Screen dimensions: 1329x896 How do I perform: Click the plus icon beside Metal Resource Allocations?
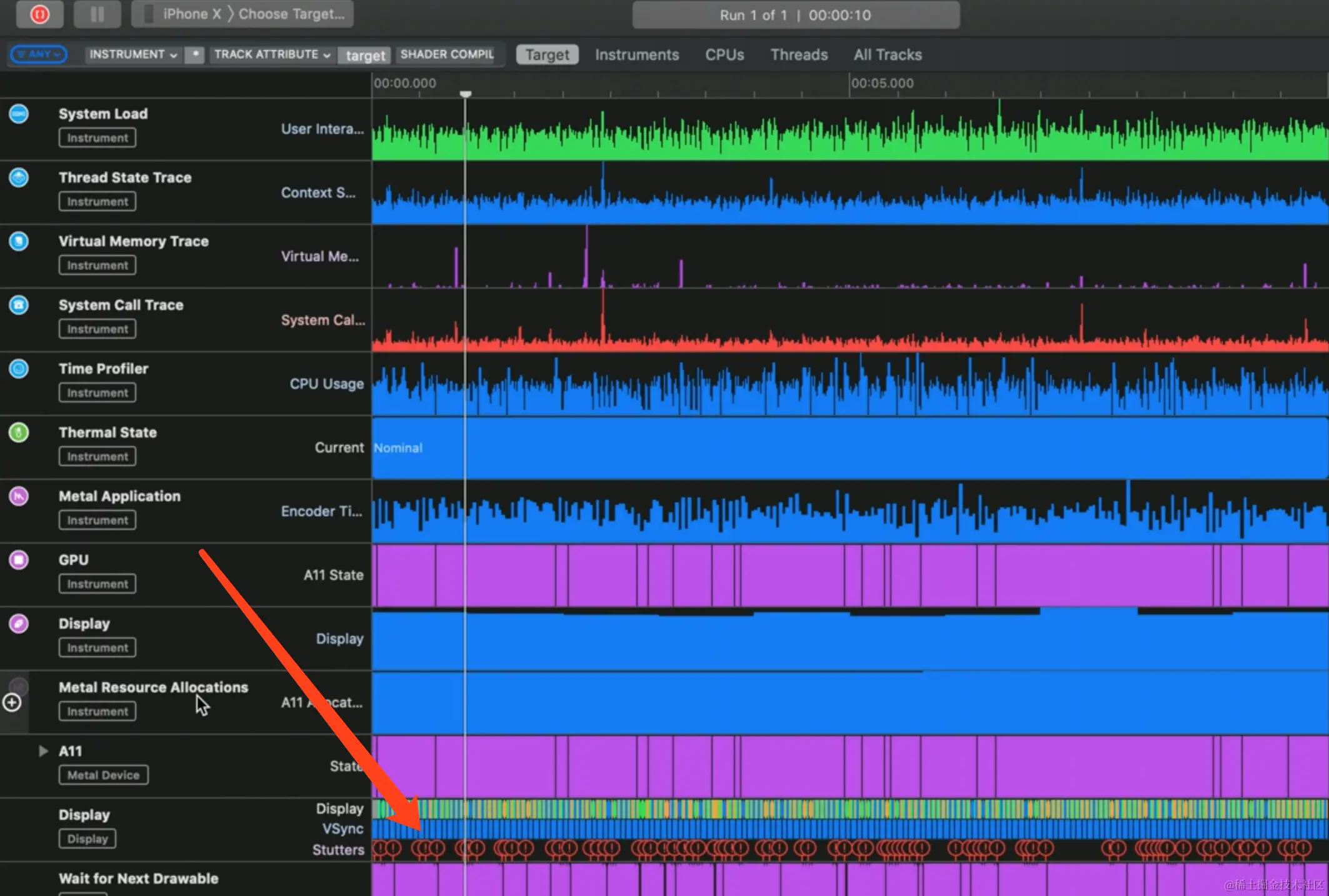pos(12,703)
